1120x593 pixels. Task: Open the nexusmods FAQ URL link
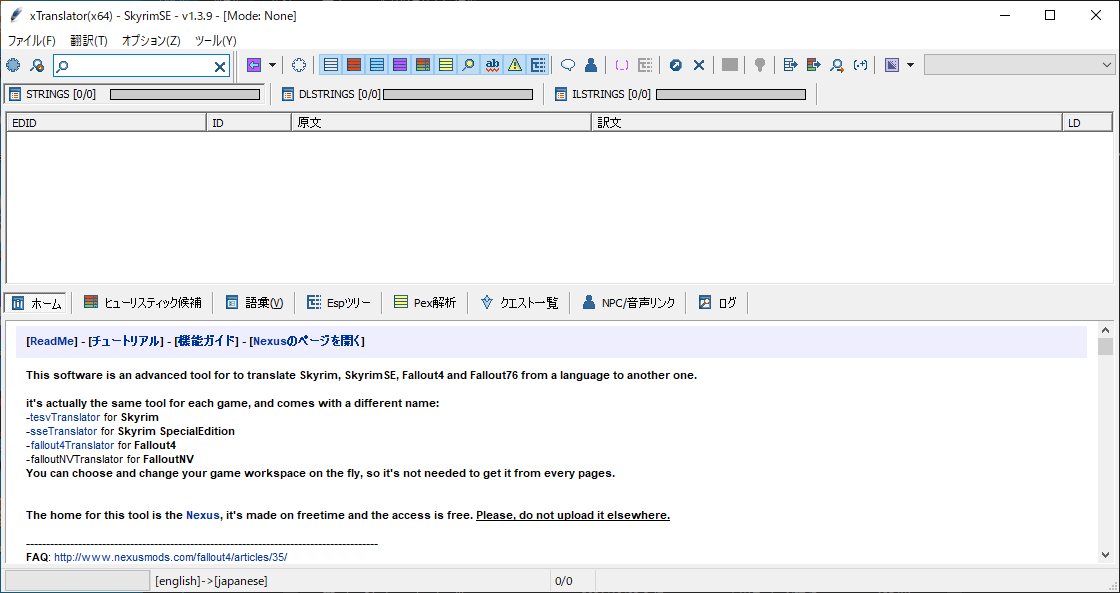pyautogui.click(x=171, y=557)
